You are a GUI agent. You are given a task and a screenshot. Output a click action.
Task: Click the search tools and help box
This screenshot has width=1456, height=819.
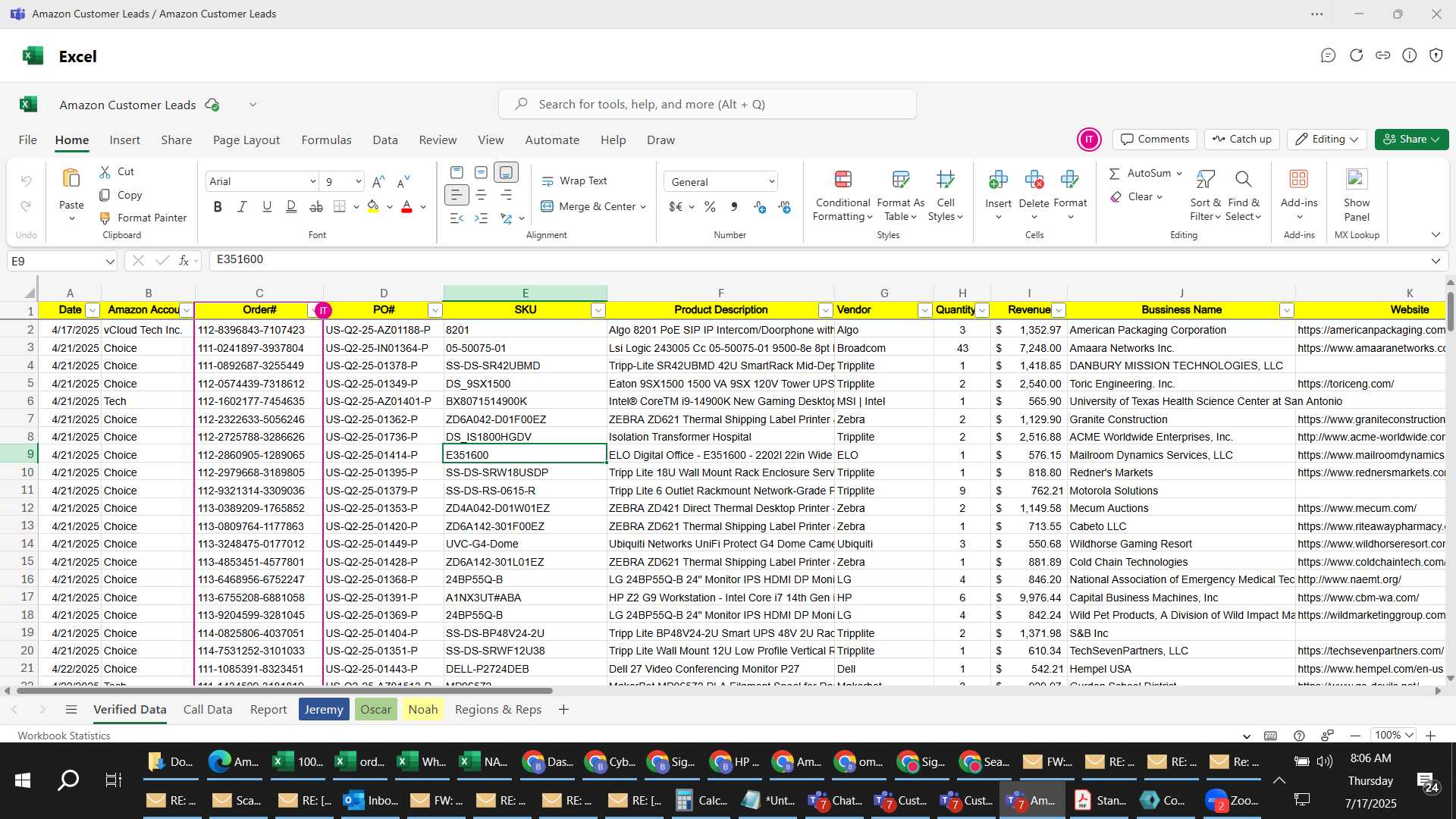(x=707, y=105)
